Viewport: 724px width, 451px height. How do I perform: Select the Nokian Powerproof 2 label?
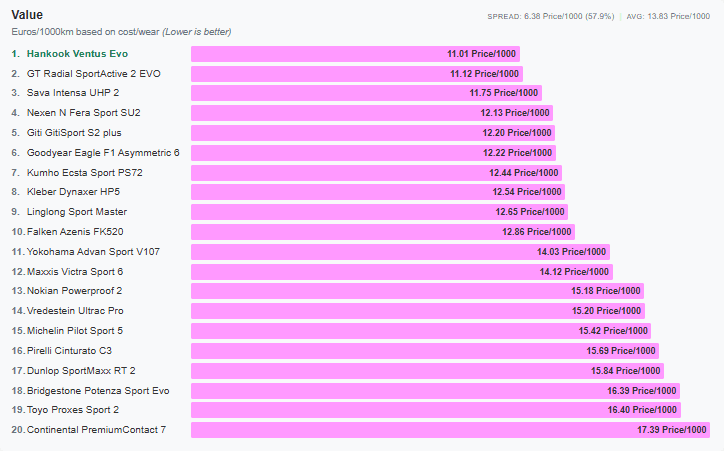point(74,291)
